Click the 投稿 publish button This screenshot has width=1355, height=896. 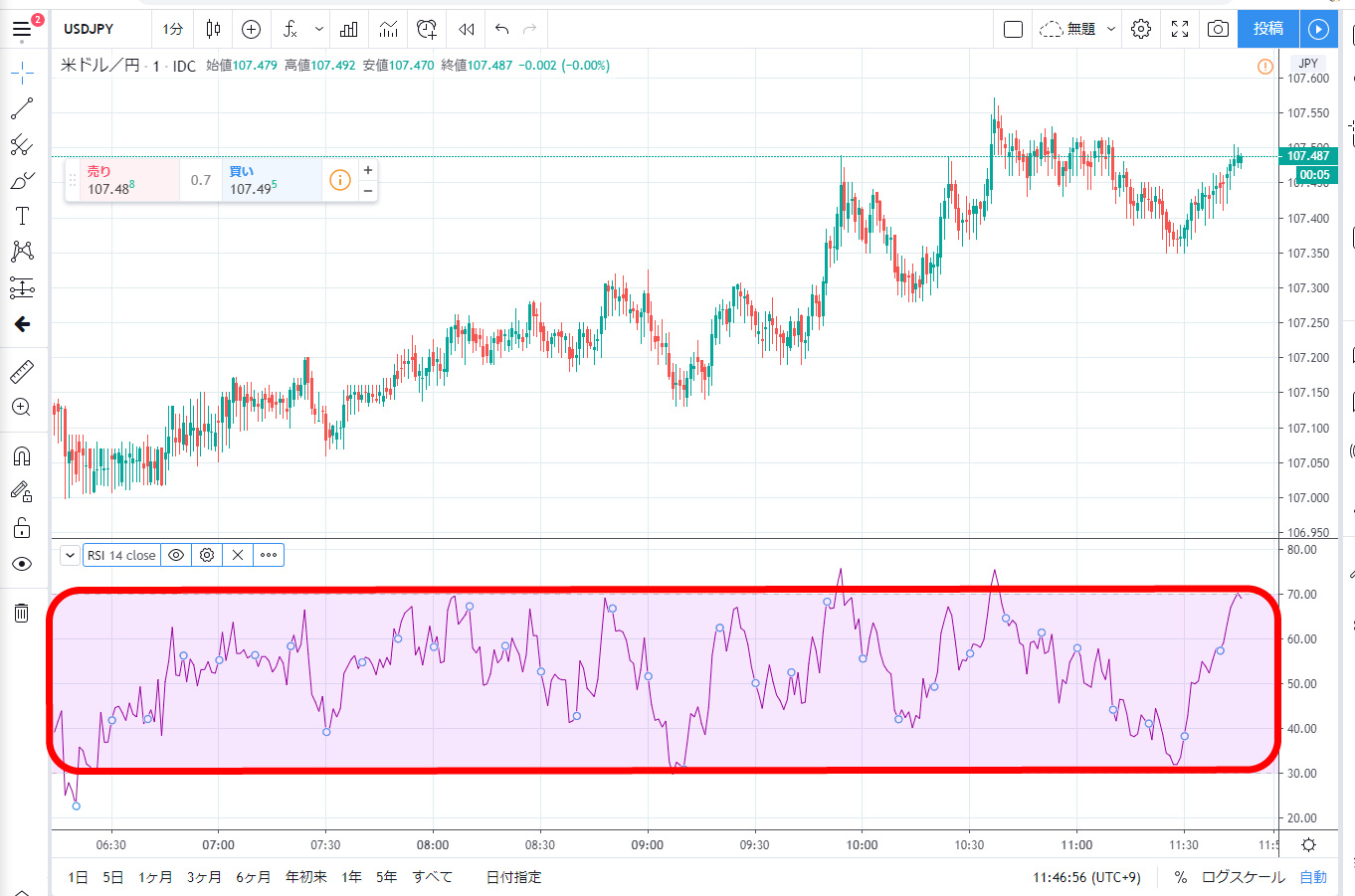1268,29
